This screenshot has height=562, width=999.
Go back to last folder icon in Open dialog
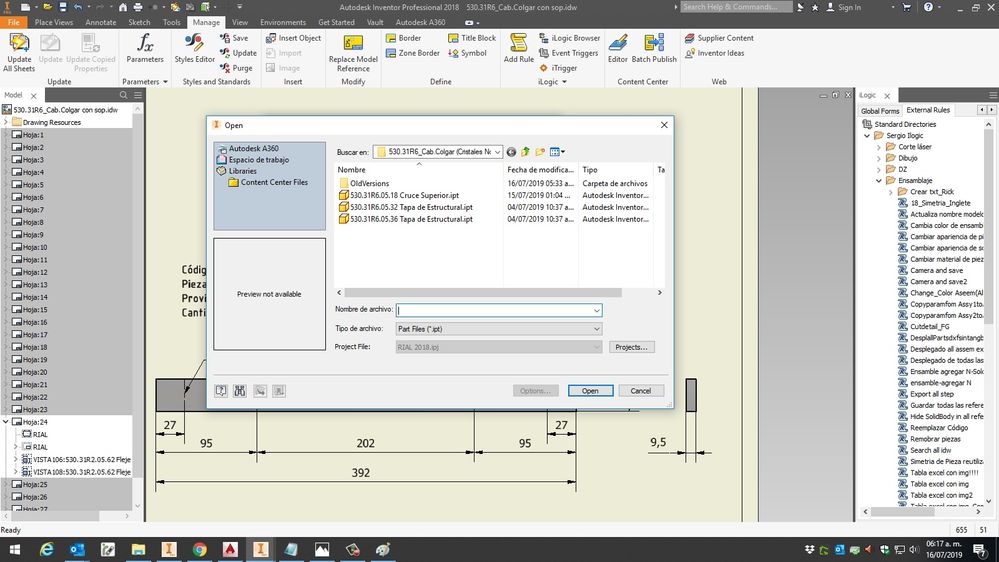click(x=511, y=152)
